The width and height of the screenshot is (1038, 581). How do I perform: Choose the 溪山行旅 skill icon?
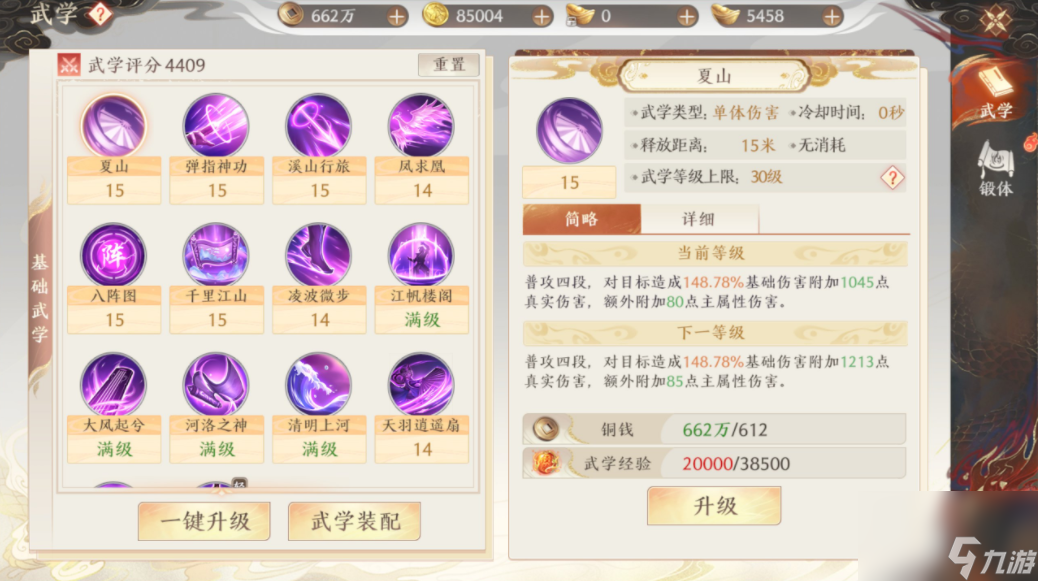point(319,125)
